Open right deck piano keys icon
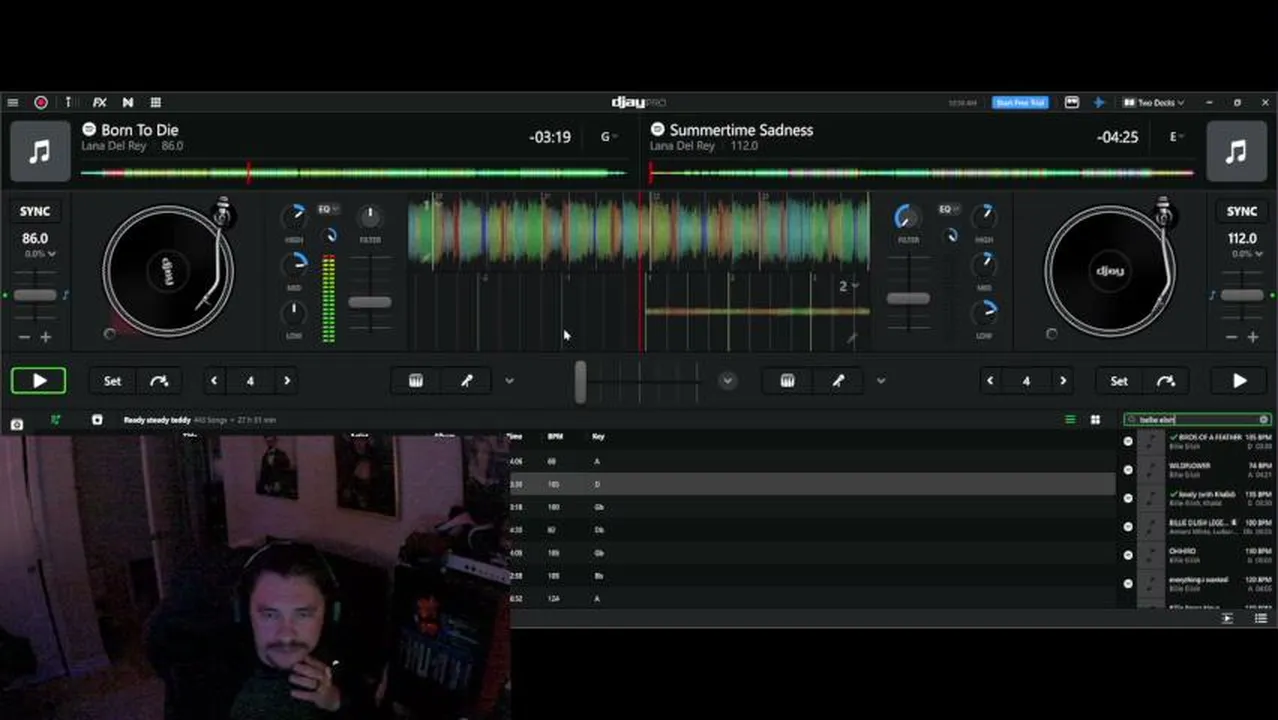1278x720 pixels. point(788,380)
